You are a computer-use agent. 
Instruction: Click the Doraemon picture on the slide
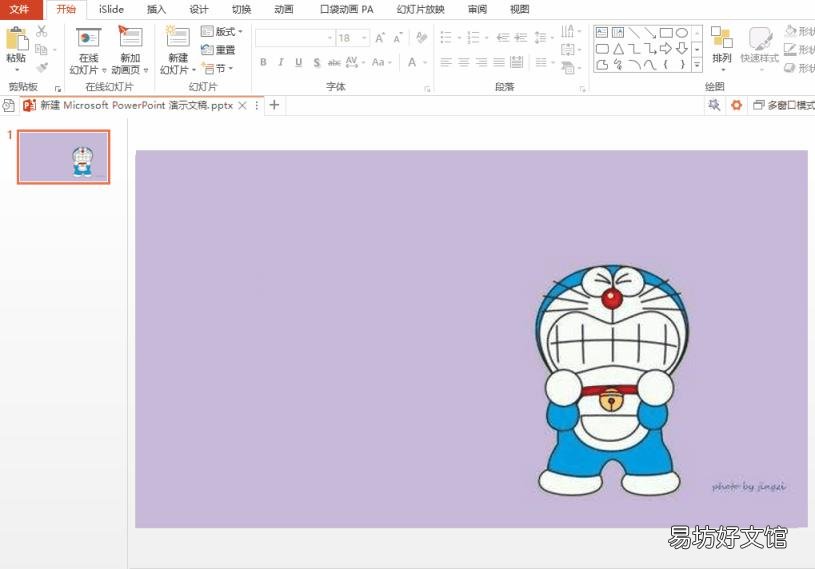click(x=612, y=381)
